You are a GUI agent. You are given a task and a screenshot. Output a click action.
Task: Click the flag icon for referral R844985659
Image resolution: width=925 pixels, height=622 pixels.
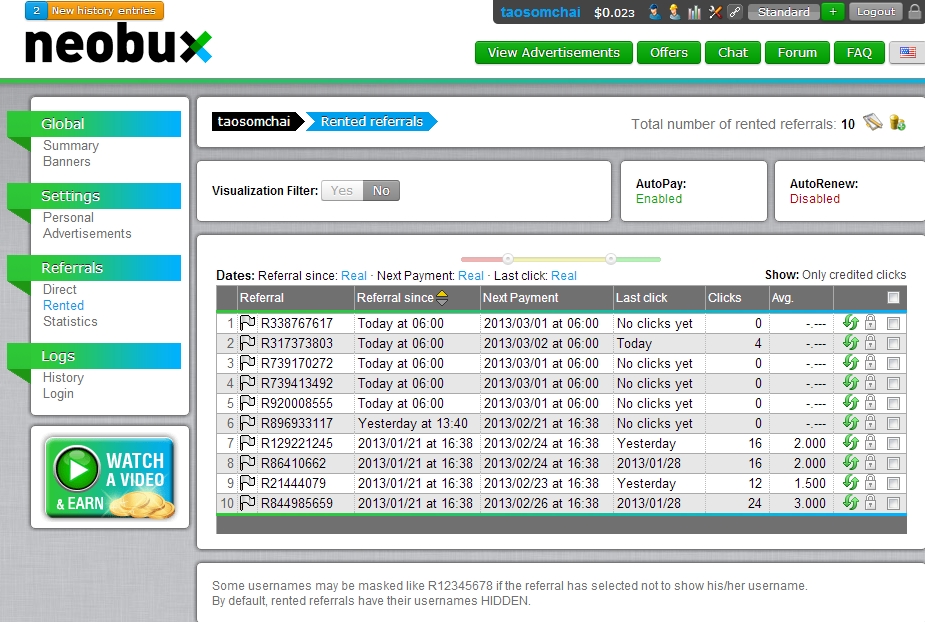click(x=248, y=503)
